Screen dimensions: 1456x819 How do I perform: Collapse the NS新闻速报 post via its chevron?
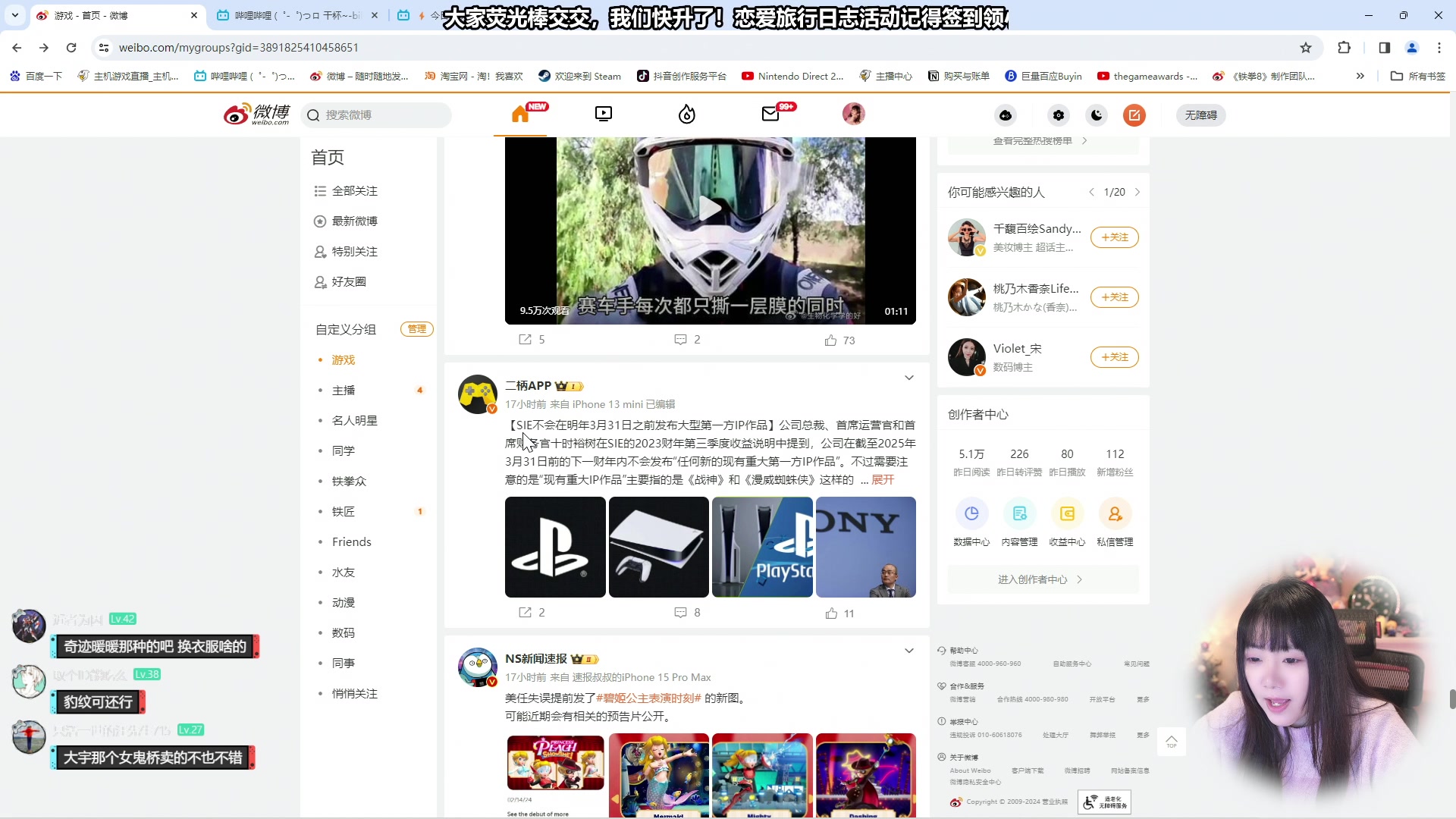tap(909, 651)
